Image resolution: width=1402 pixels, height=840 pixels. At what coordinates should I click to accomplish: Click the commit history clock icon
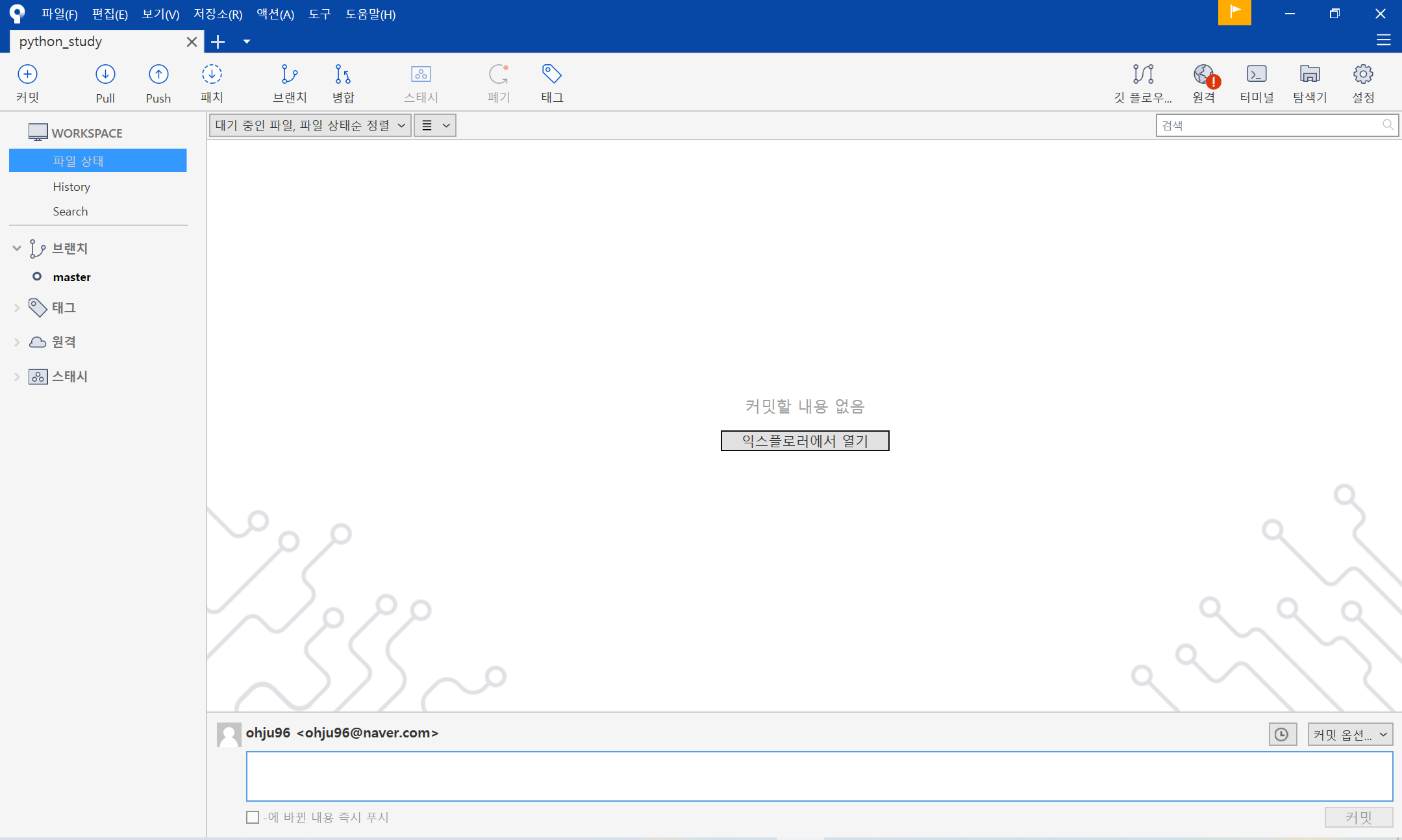pos(1283,734)
